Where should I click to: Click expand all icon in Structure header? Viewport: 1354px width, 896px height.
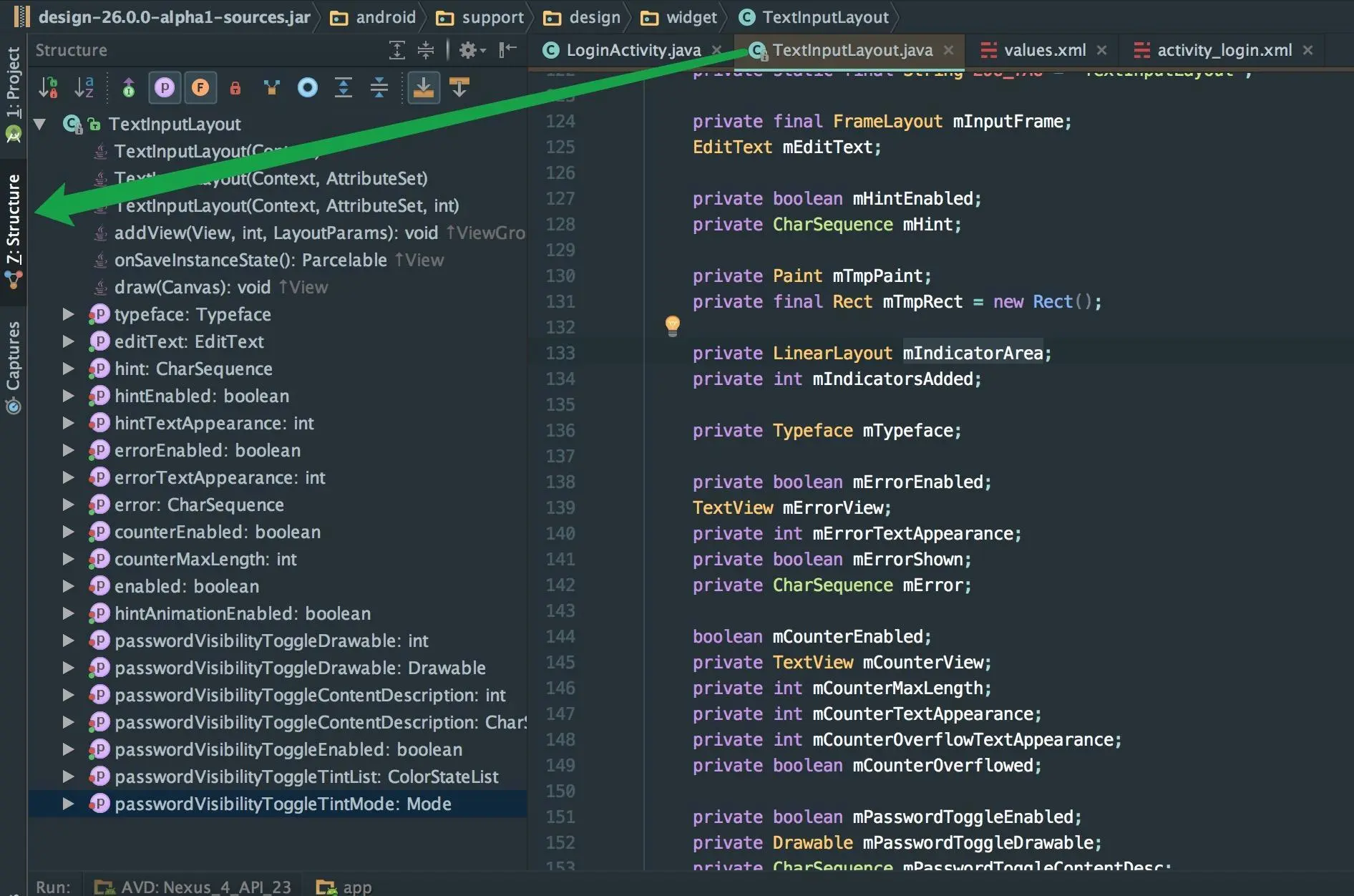(x=397, y=49)
